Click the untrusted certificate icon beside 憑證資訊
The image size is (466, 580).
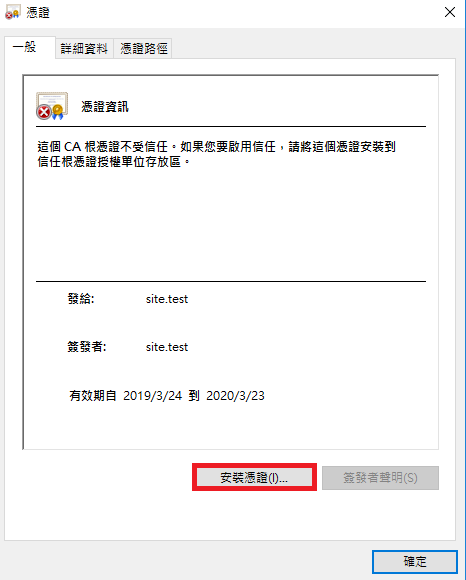click(52, 106)
